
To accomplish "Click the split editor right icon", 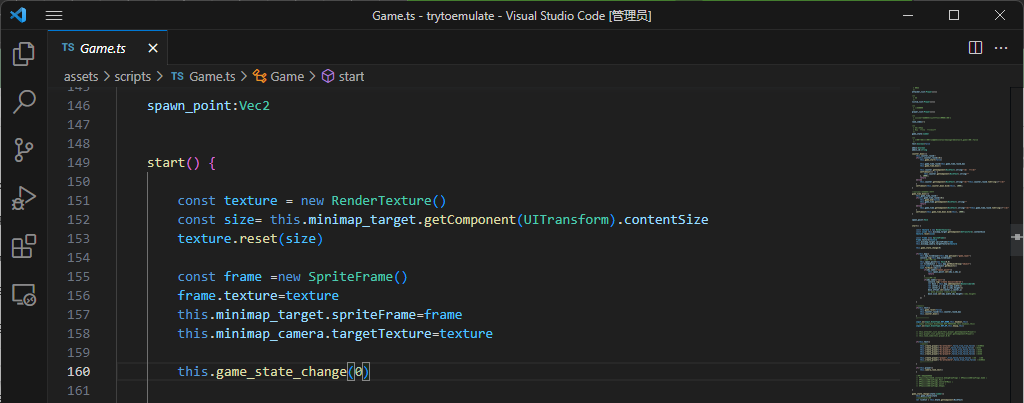I will (975, 48).
